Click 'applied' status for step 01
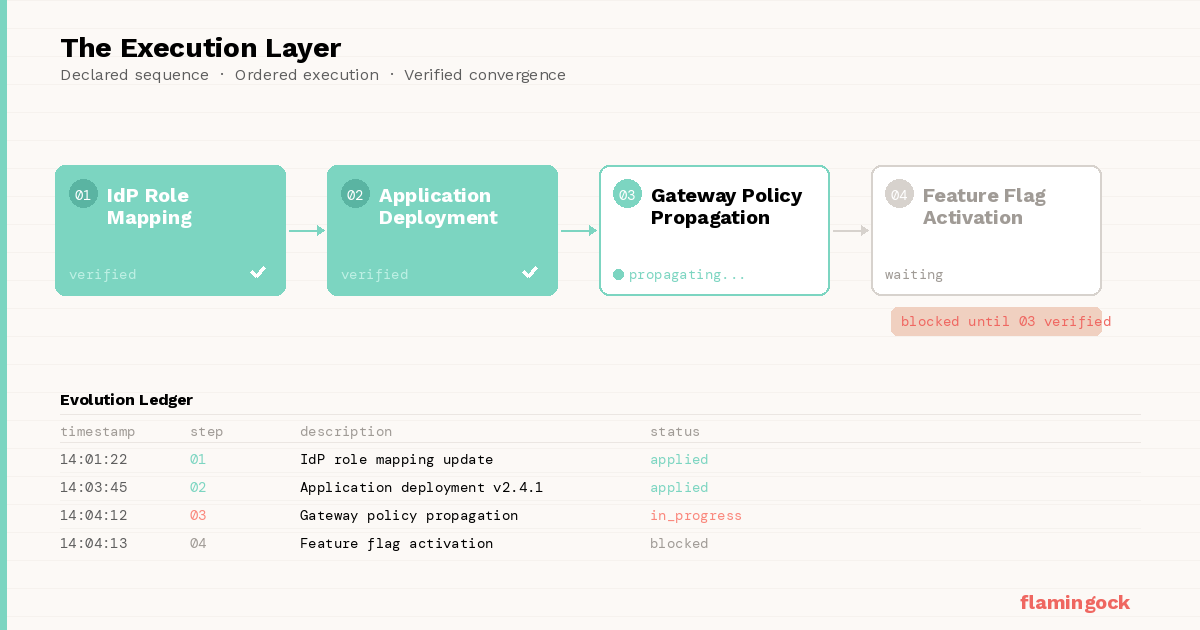Viewport: 1200px width, 630px height. click(x=679, y=460)
